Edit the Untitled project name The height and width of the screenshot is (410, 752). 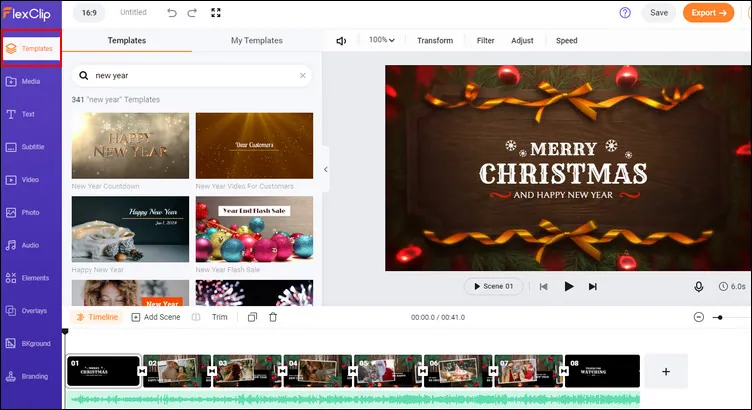(133, 12)
